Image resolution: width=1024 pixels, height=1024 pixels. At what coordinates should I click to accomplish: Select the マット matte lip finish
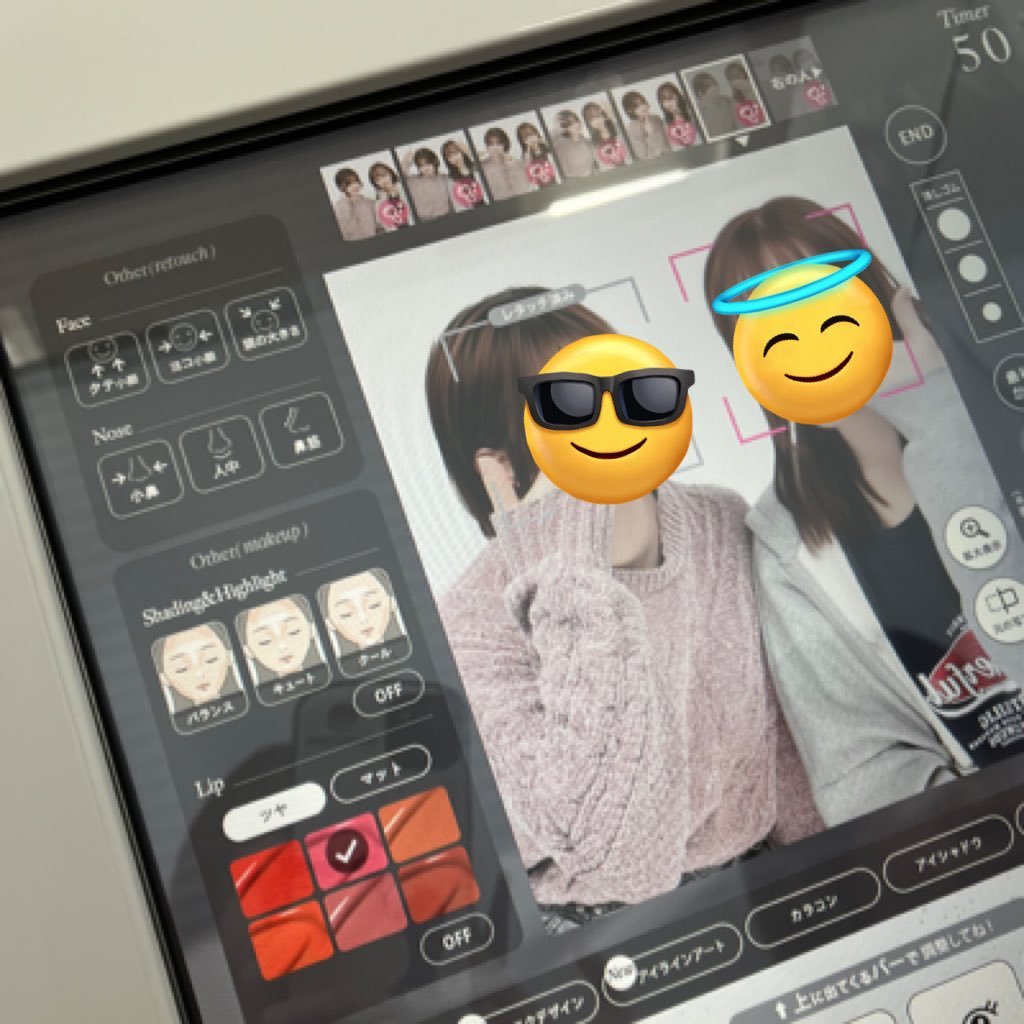coord(381,773)
